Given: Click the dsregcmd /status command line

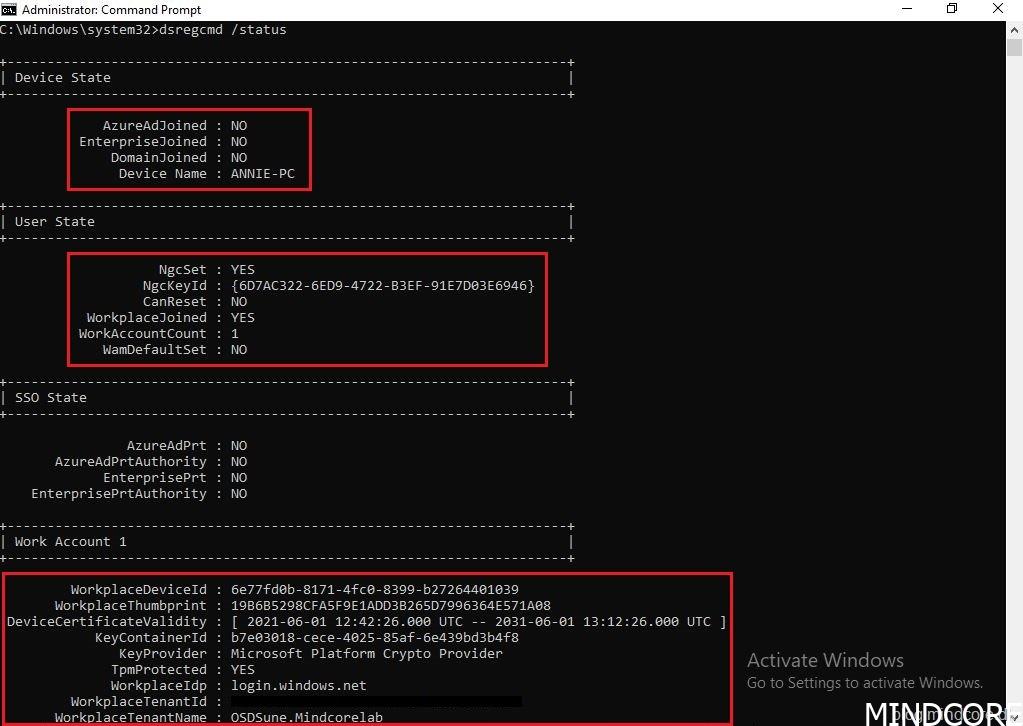Looking at the screenshot, I should (220, 30).
